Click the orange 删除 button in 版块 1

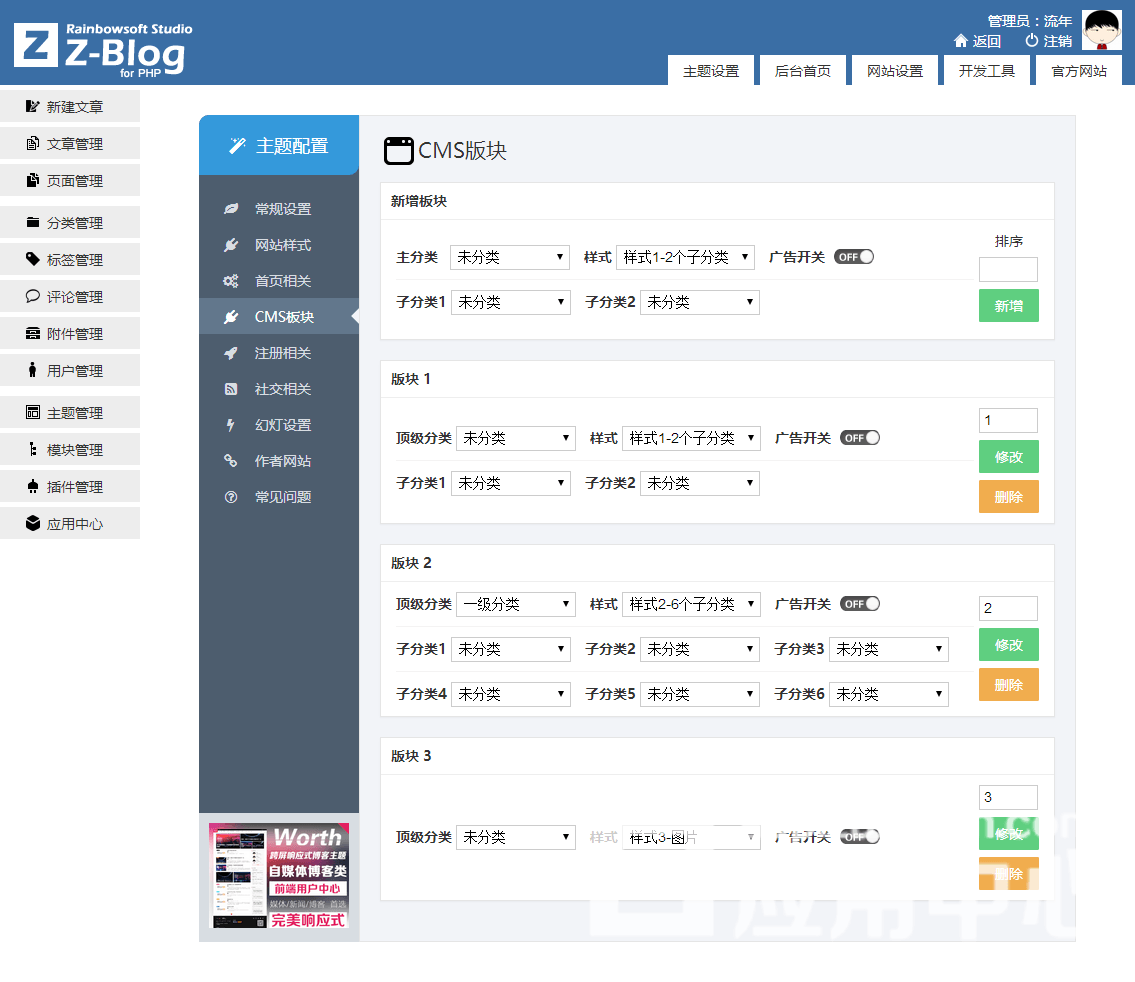1008,496
